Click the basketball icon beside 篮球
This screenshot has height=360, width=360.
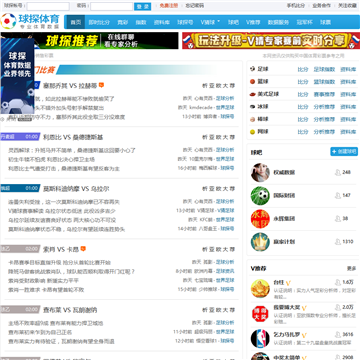pos(252,81)
